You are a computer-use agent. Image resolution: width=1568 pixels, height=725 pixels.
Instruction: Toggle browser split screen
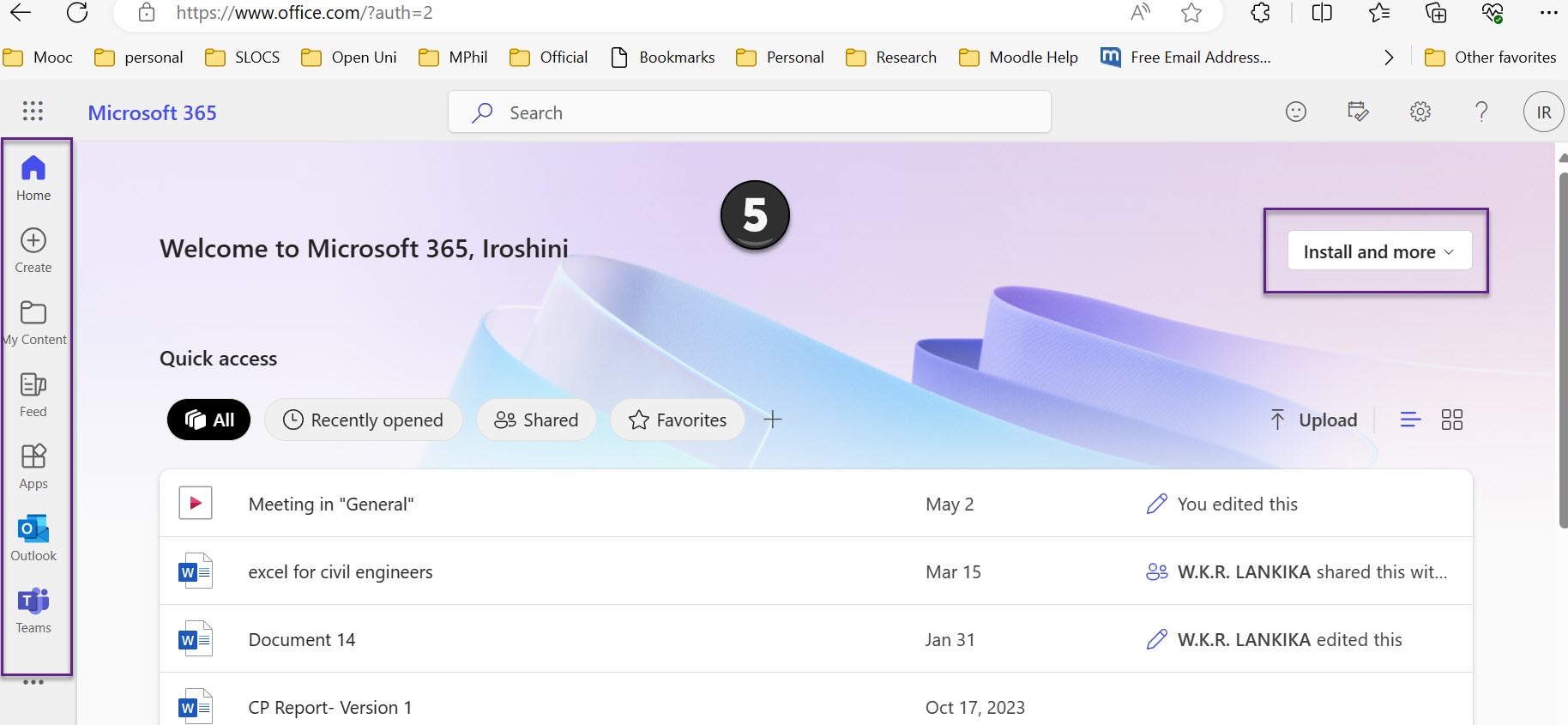coord(1322,12)
